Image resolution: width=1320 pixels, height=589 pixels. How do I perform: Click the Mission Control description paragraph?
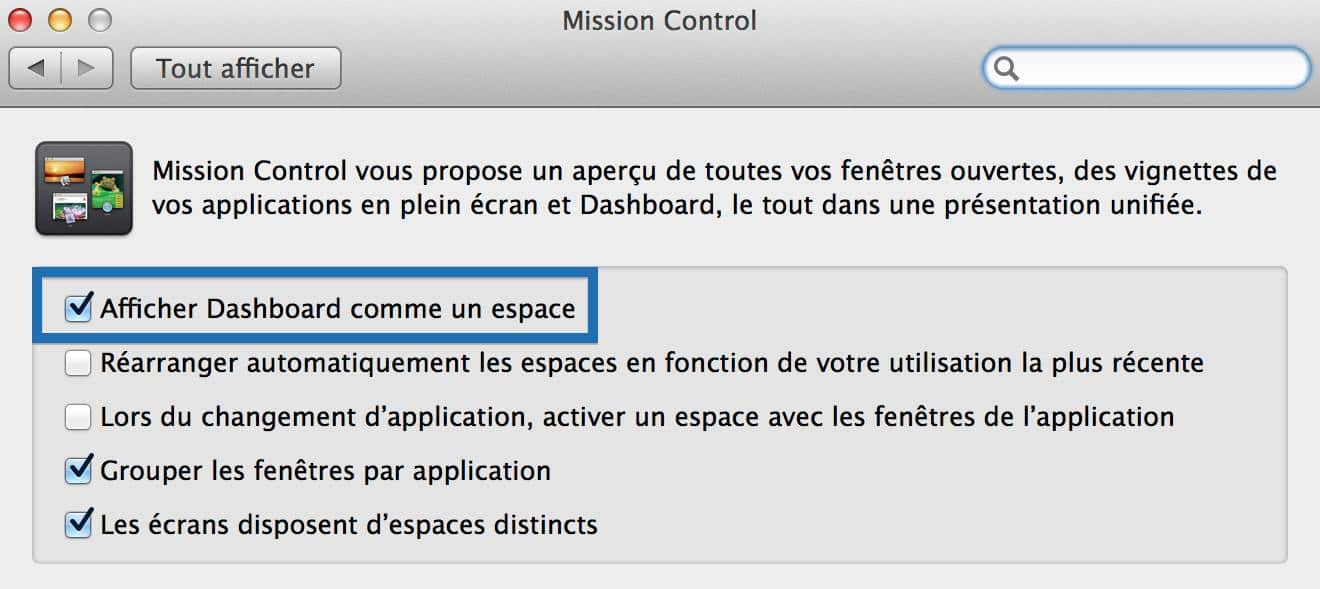pyautogui.click(x=714, y=190)
